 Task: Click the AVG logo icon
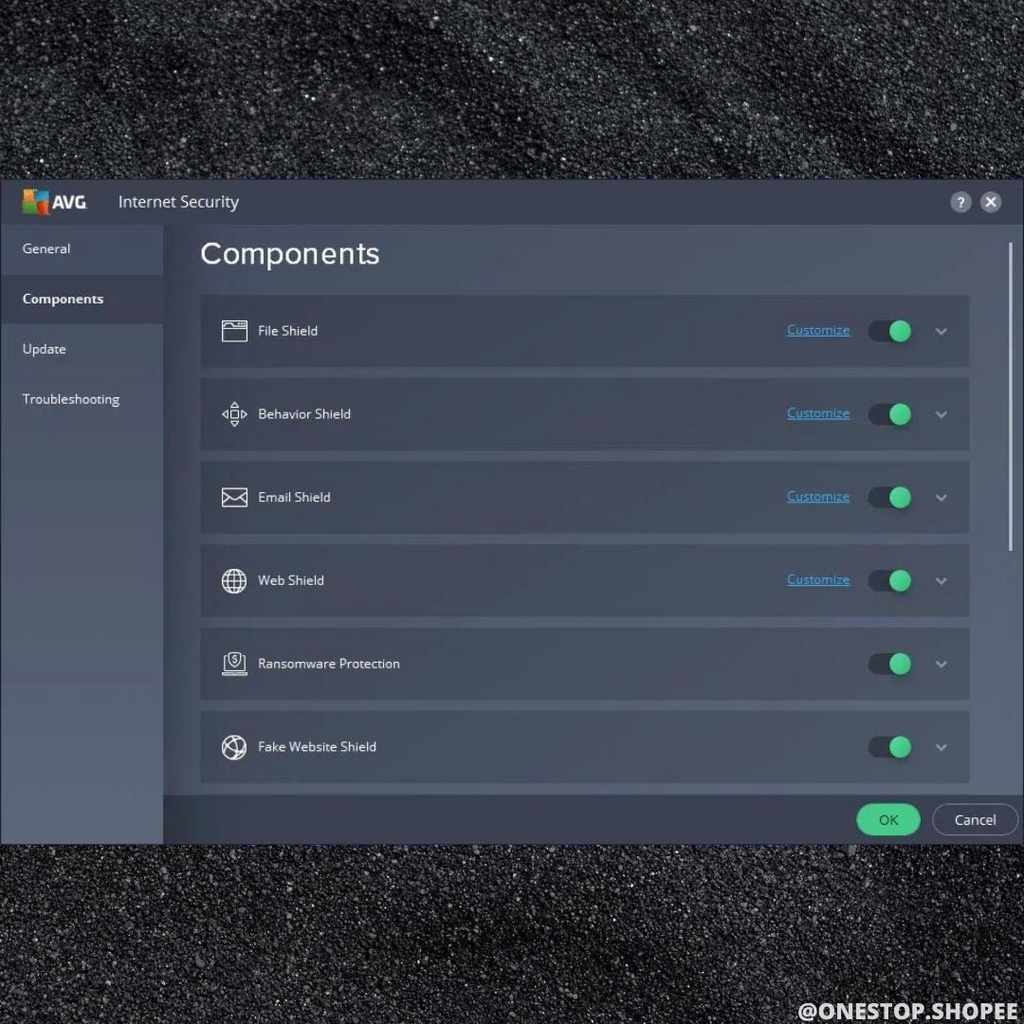[x=54, y=202]
